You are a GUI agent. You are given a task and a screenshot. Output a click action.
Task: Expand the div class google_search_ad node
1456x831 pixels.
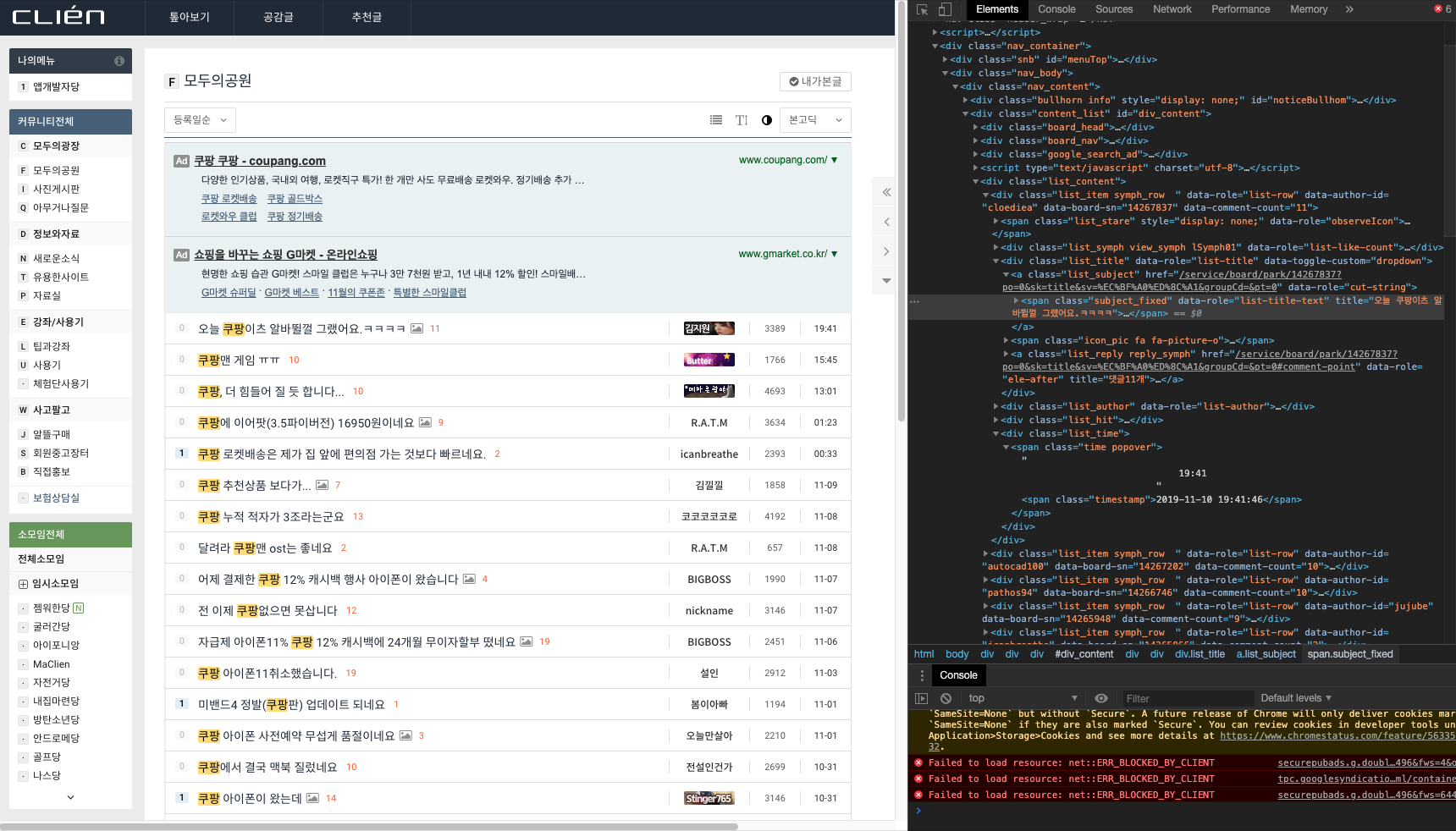tap(976, 155)
